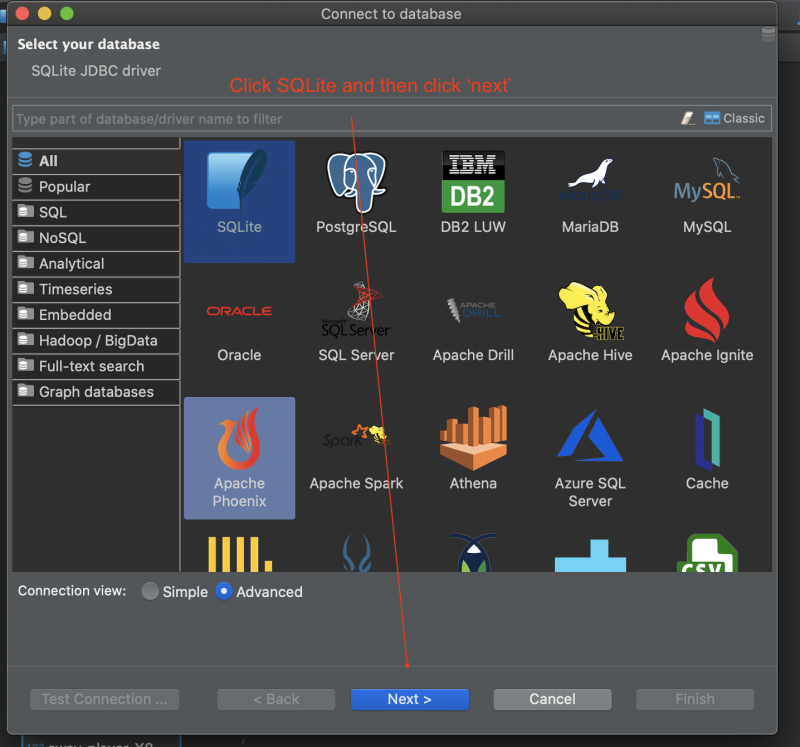Pick the DB2 LUW driver

tap(473, 193)
